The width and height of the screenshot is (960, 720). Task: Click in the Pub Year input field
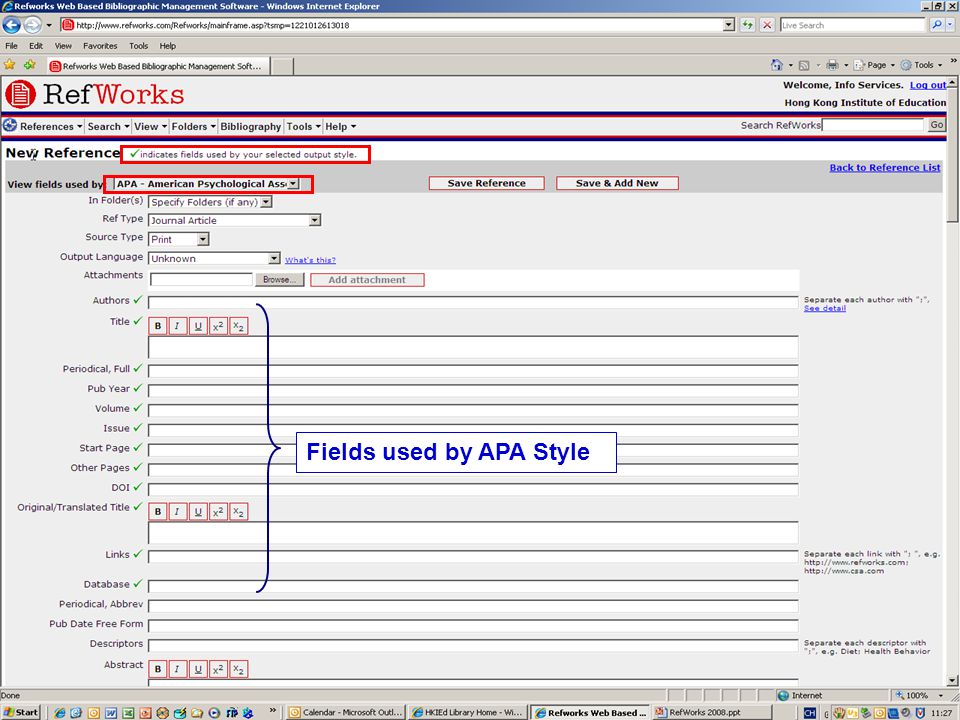tap(473, 390)
